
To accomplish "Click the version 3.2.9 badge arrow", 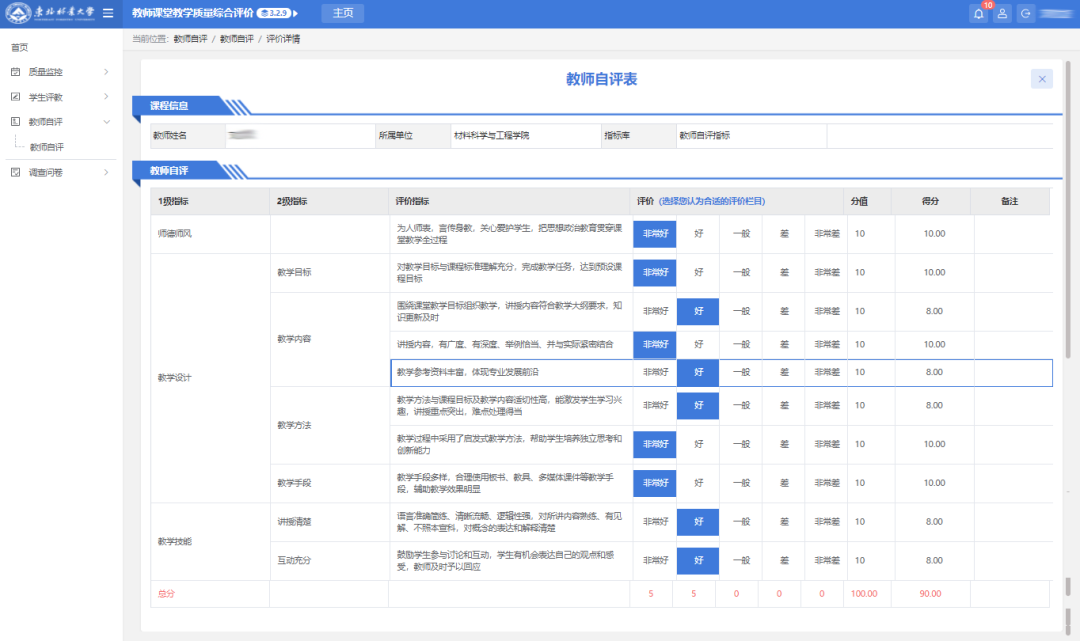I will click(295, 13).
